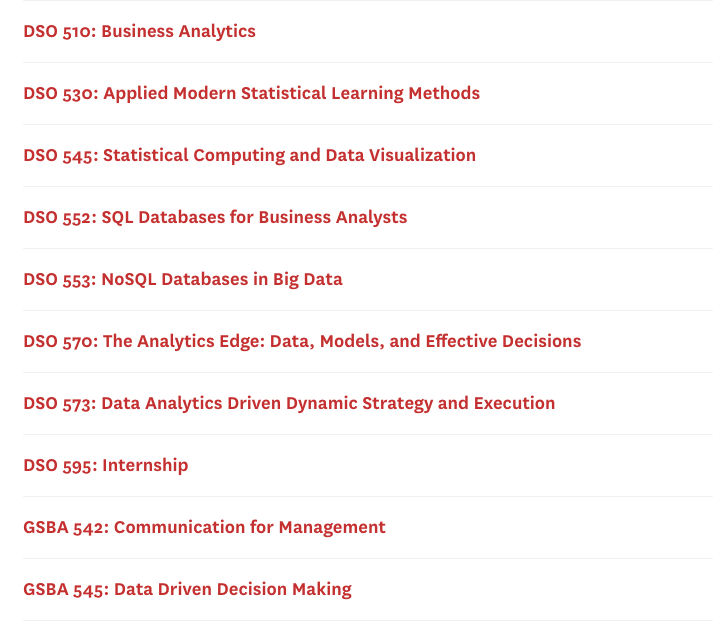Open DSO 553: NoSQL Databases in Big Data
Viewport: 713px width, 624px height.
(183, 279)
